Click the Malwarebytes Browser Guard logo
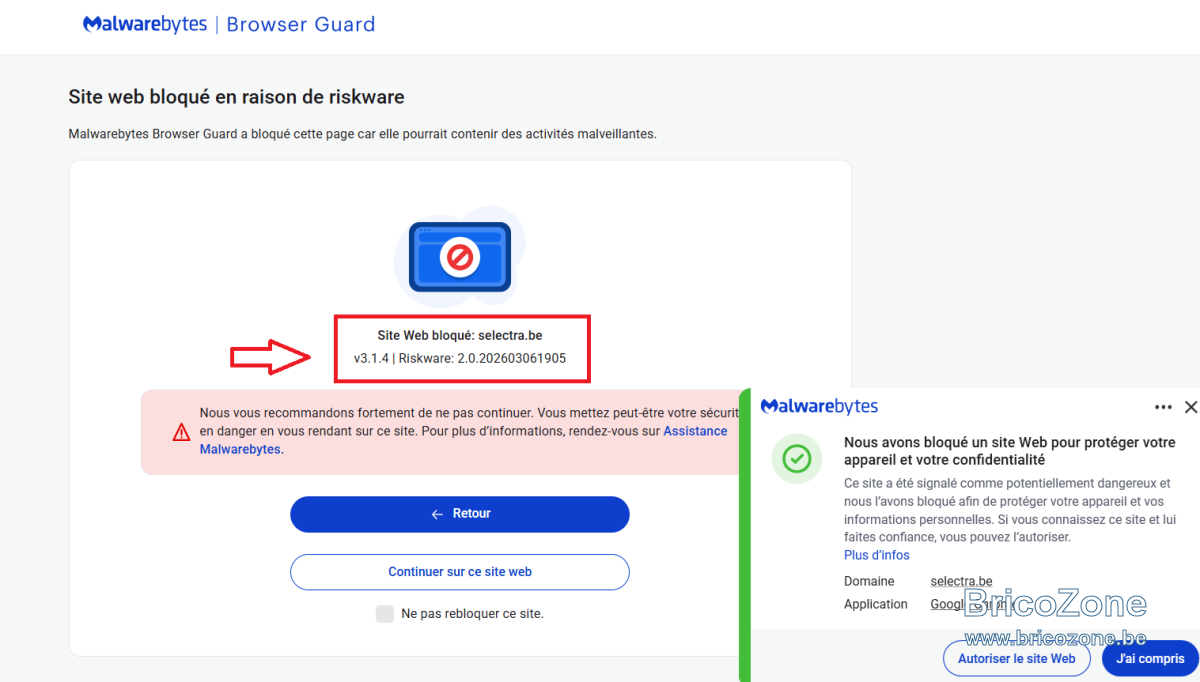Image resolution: width=1200 pixels, height=682 pixels. [x=229, y=24]
